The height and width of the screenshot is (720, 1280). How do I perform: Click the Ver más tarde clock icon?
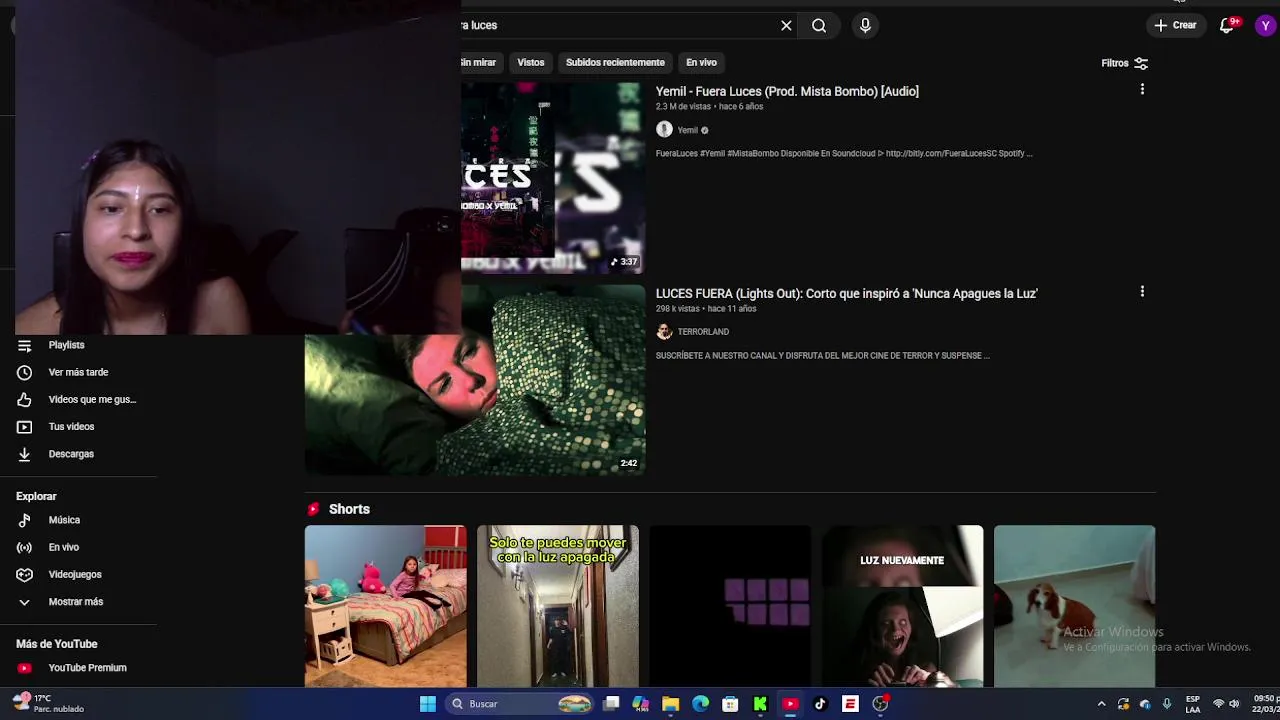[25, 372]
